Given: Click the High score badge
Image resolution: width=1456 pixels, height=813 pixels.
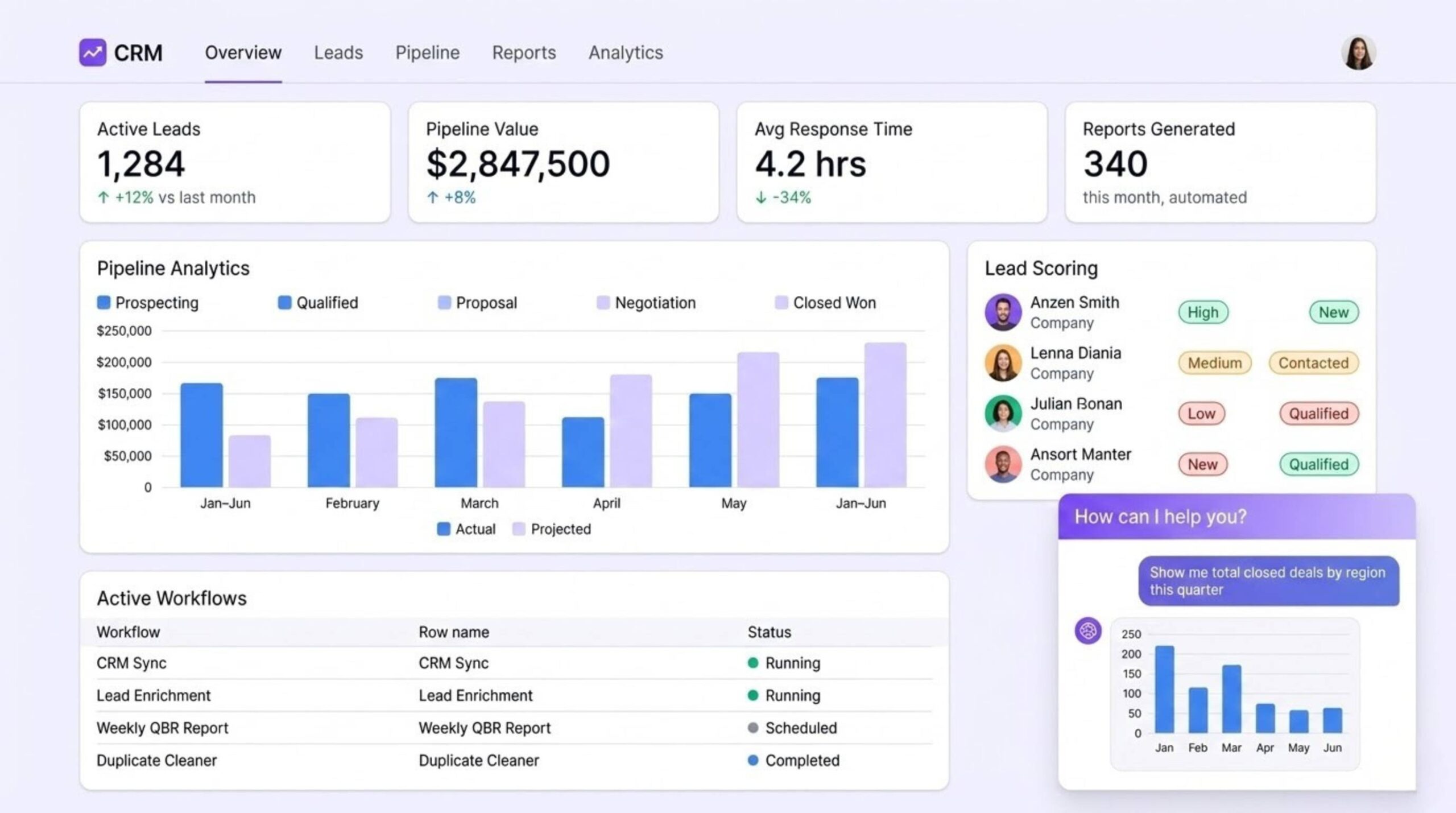Looking at the screenshot, I should (x=1203, y=312).
